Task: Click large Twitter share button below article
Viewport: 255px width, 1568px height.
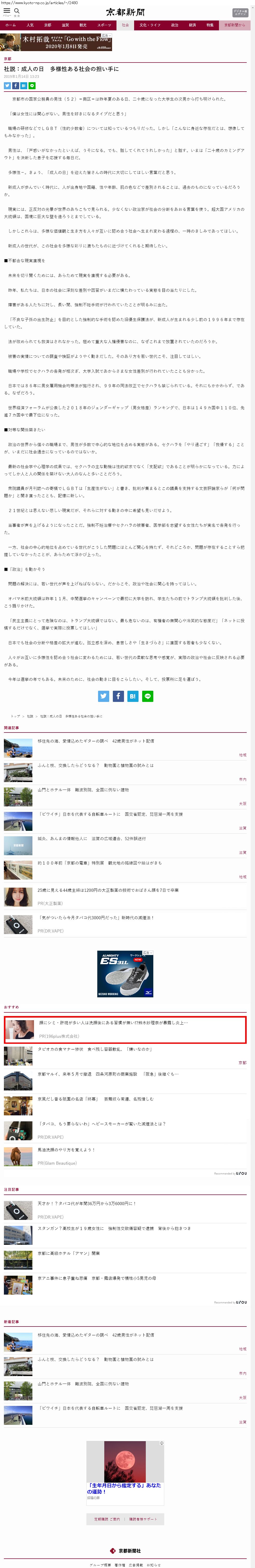Action: pos(104,696)
